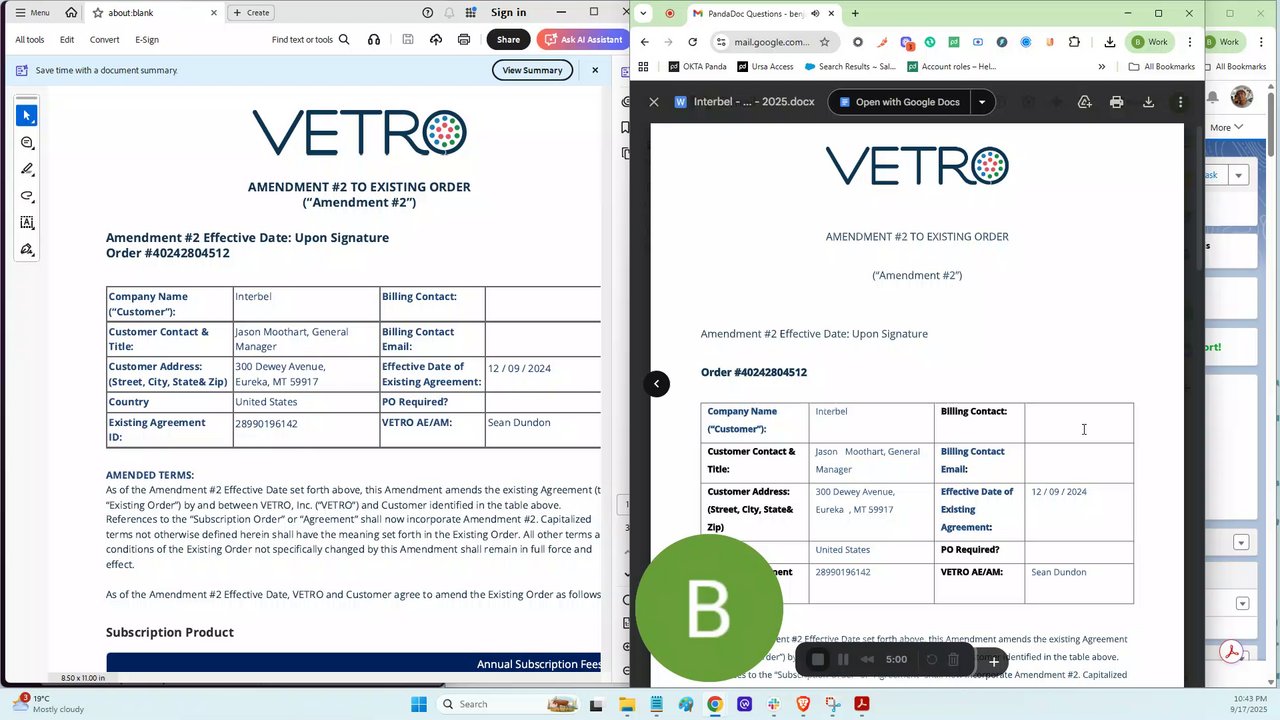Click the black Share button
1280x720 pixels.
(x=508, y=40)
